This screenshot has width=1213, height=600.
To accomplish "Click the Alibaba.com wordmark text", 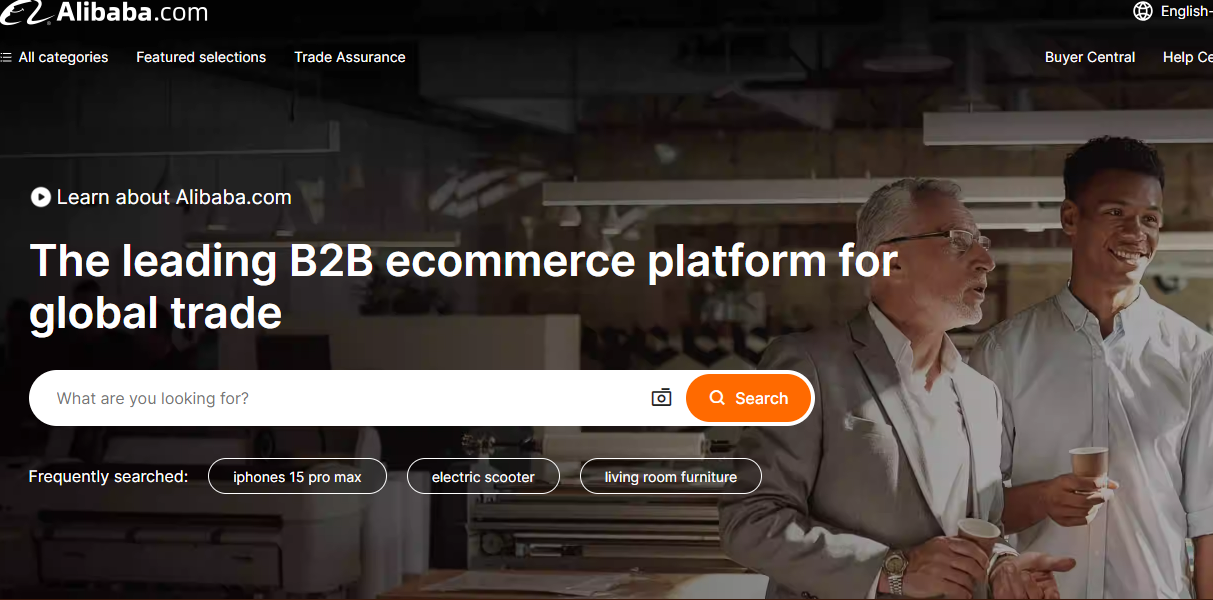I will tap(132, 12).
